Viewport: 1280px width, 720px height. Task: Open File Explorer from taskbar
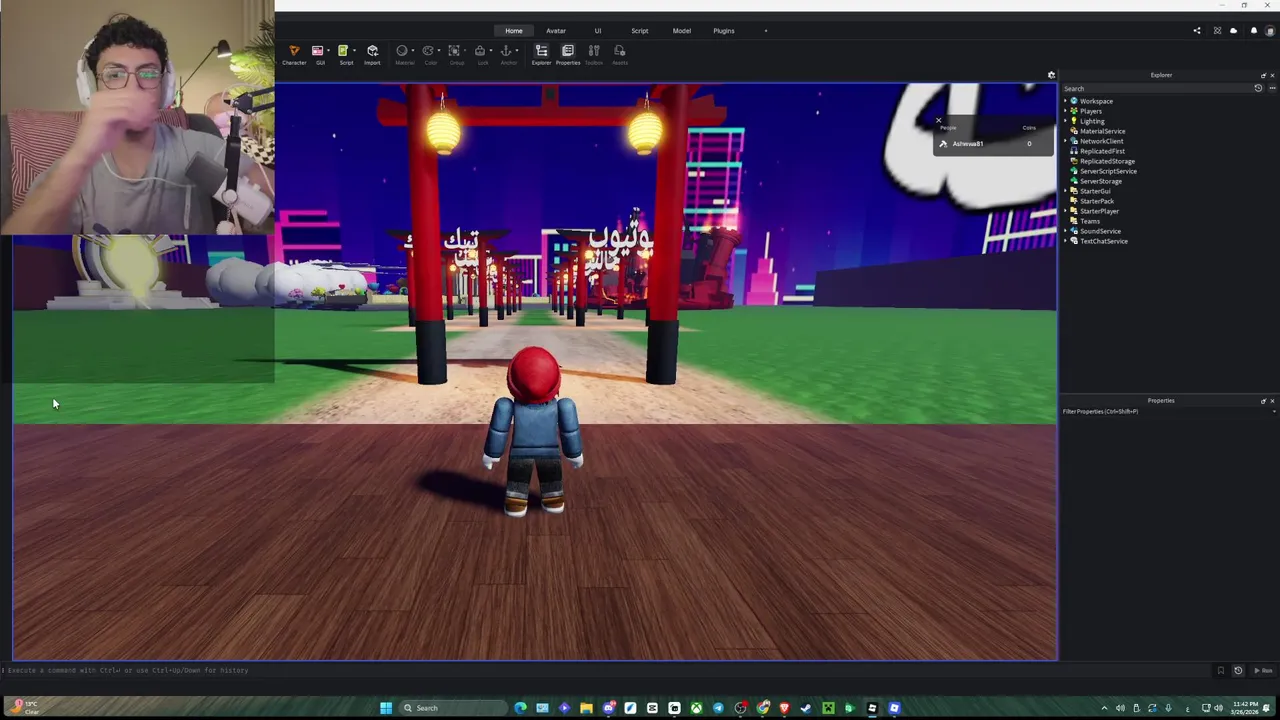586,708
